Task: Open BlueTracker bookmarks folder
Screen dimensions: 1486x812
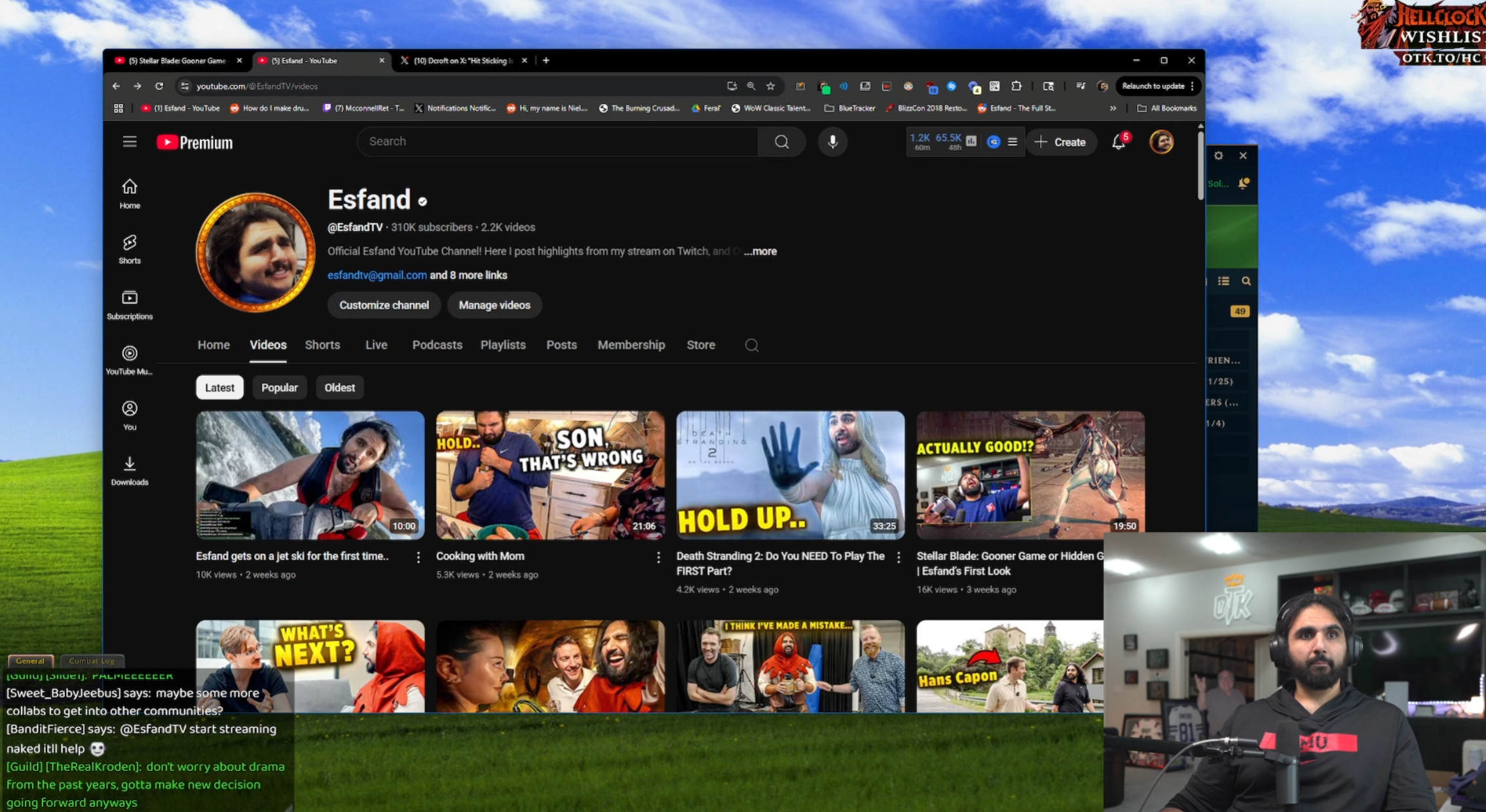Action: (849, 109)
